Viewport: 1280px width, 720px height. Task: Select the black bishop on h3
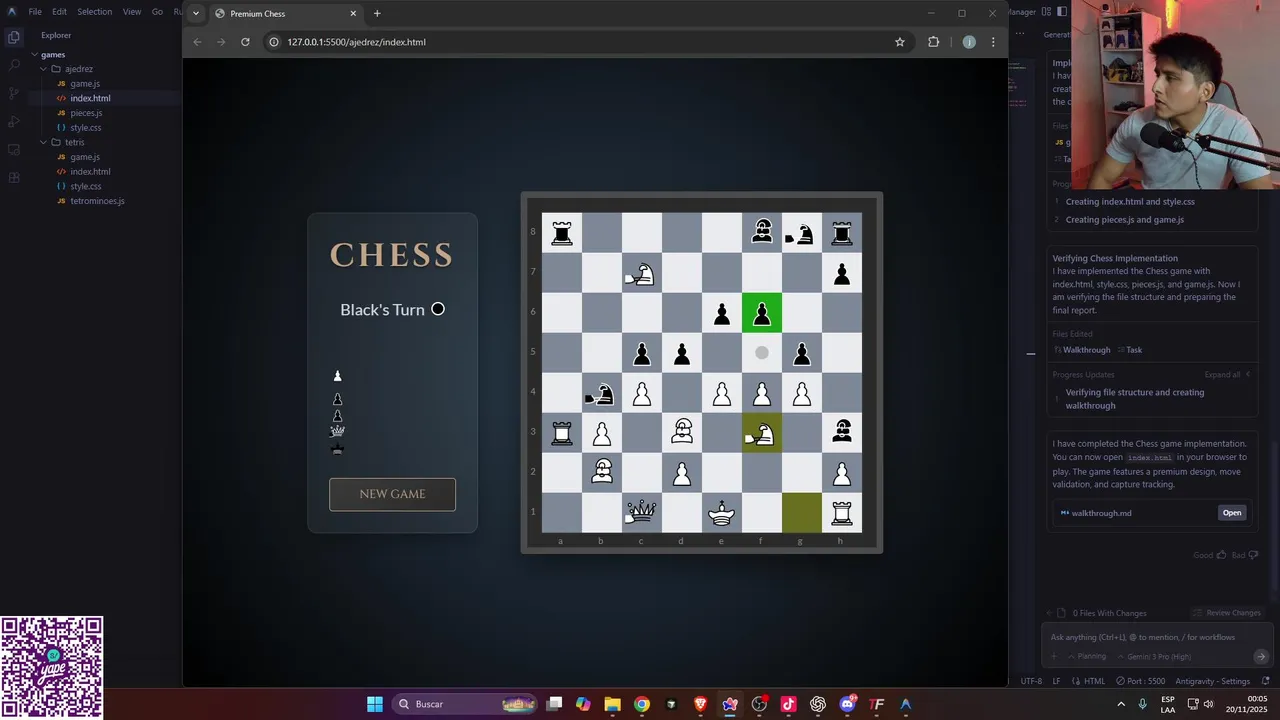[842, 432]
